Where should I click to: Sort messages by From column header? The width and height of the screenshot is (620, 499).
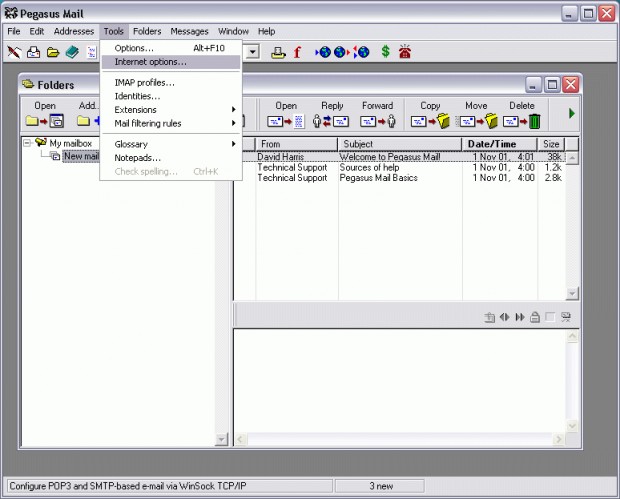coord(297,144)
